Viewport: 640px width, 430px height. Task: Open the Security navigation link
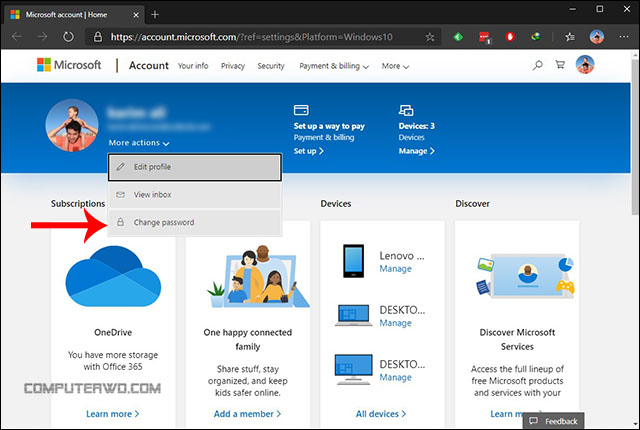coord(271,66)
